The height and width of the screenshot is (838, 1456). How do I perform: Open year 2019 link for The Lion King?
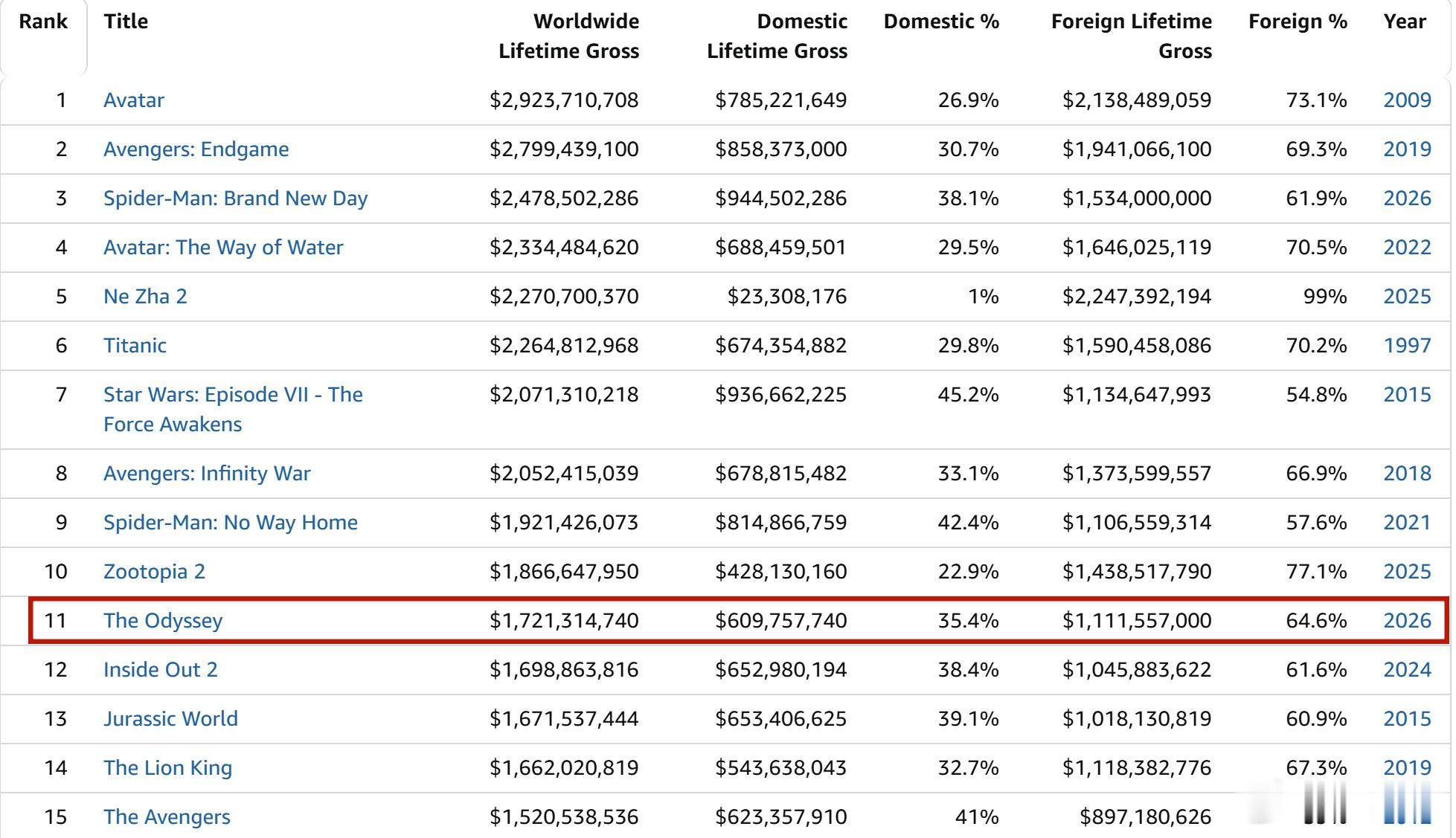(x=1407, y=767)
